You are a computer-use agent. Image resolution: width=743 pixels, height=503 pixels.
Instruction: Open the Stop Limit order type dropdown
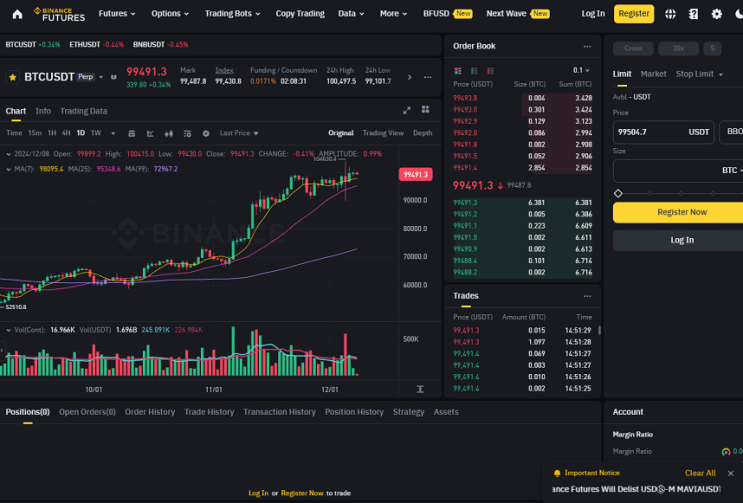[x=699, y=74]
